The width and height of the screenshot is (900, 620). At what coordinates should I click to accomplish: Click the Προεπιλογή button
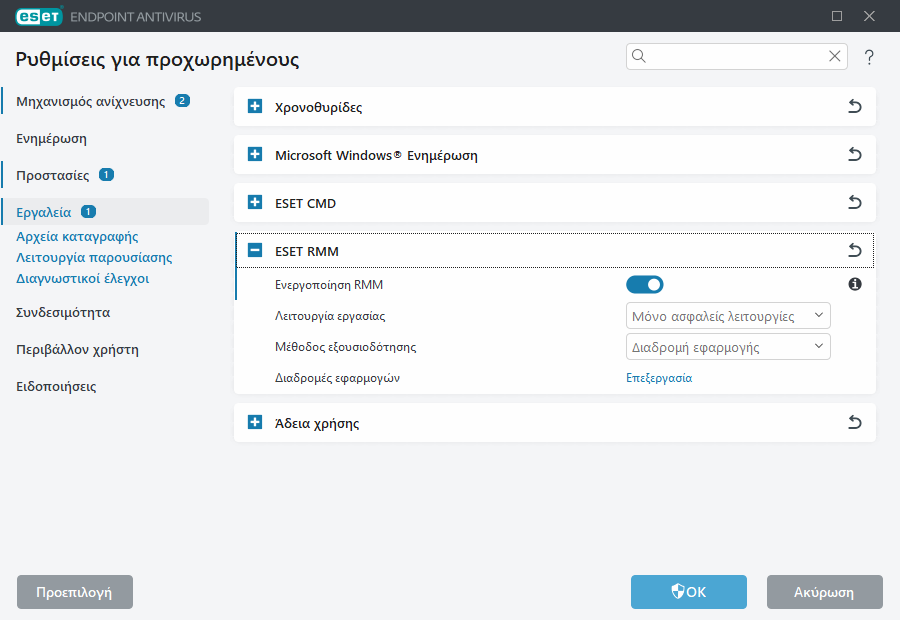[75, 592]
